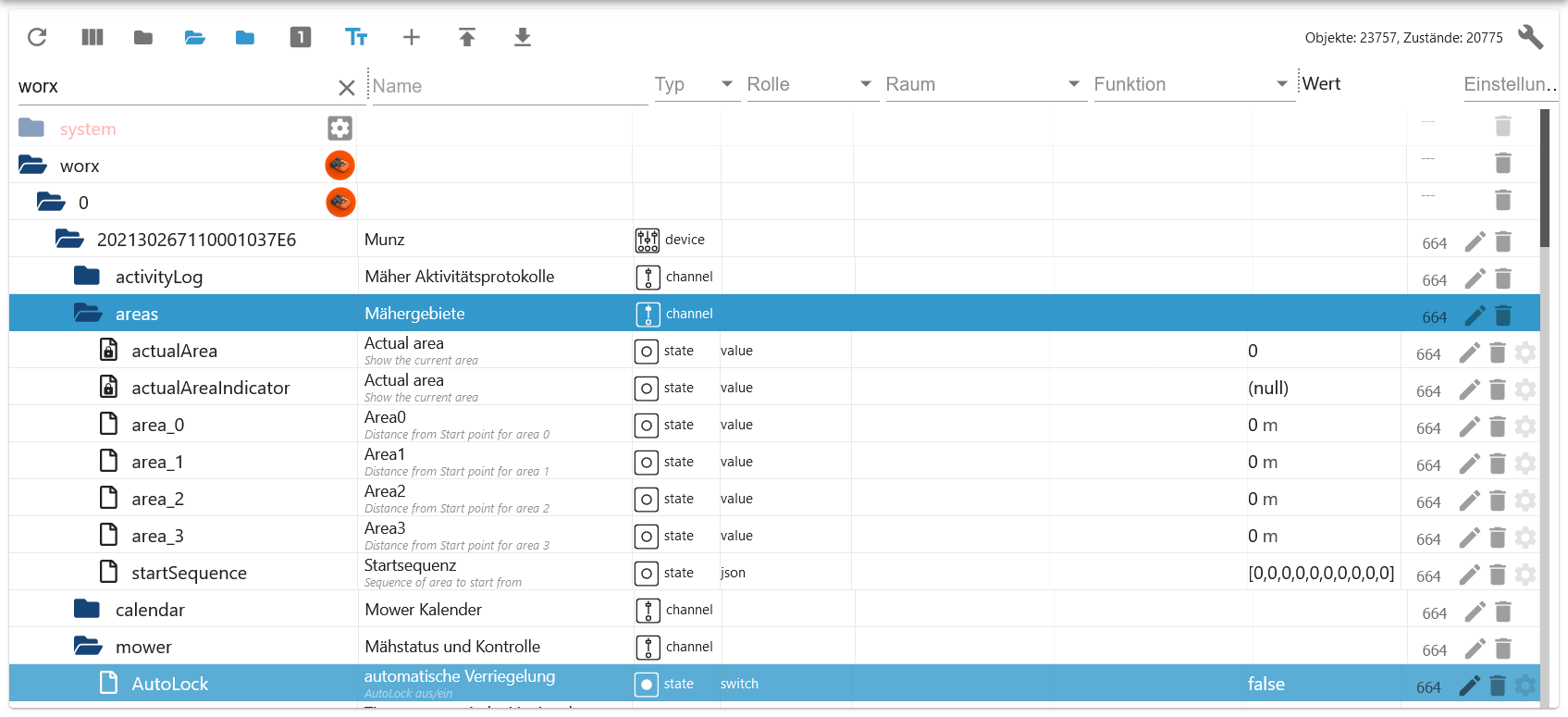Click the false value of AutoLock

coord(1266,684)
